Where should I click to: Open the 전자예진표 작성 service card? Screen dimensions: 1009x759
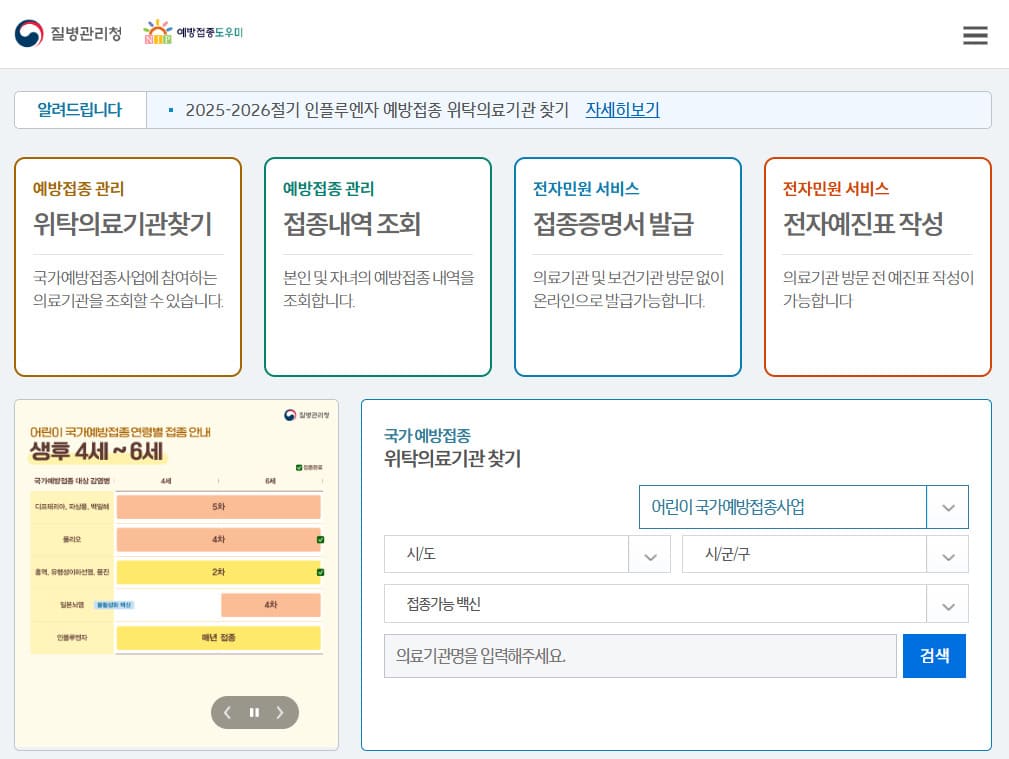(877, 266)
